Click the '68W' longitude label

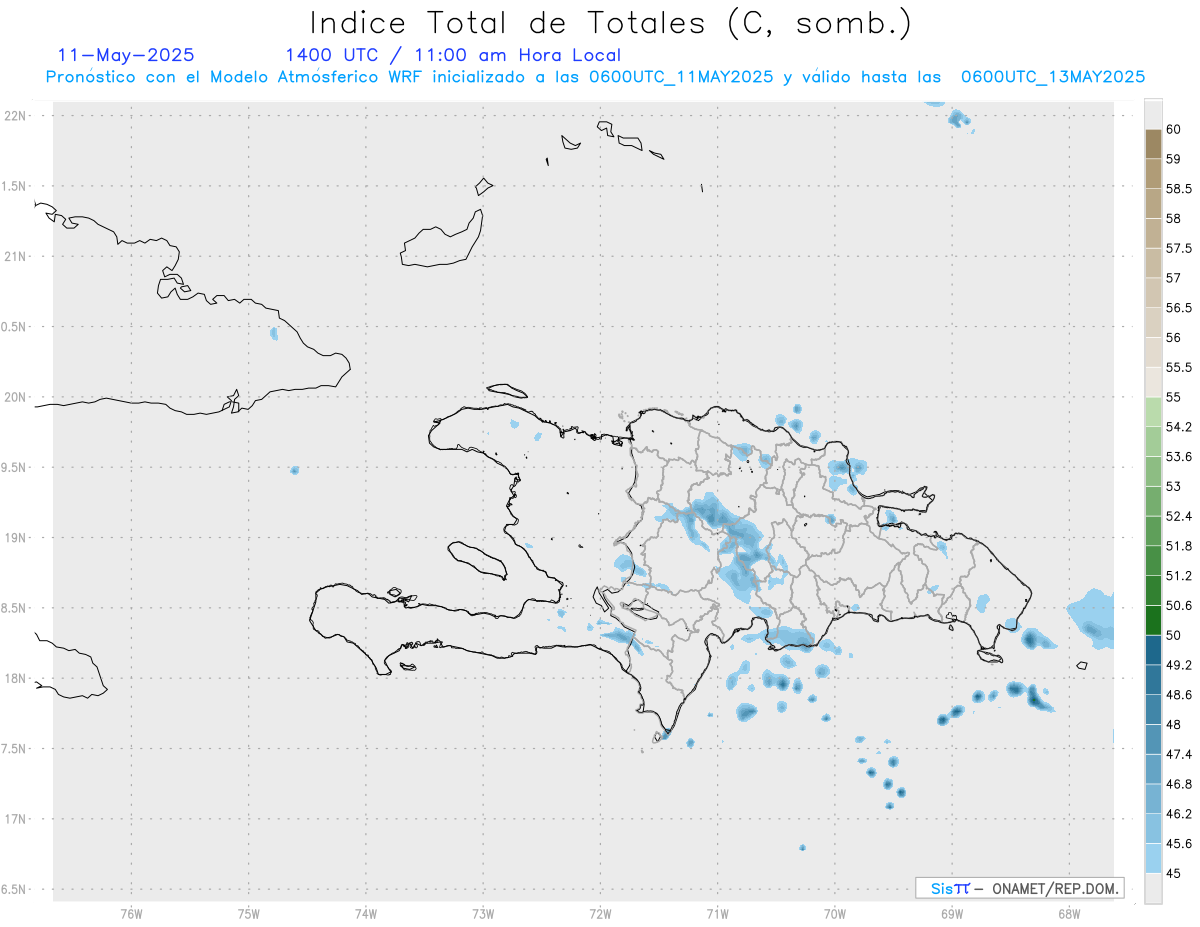point(1069,913)
